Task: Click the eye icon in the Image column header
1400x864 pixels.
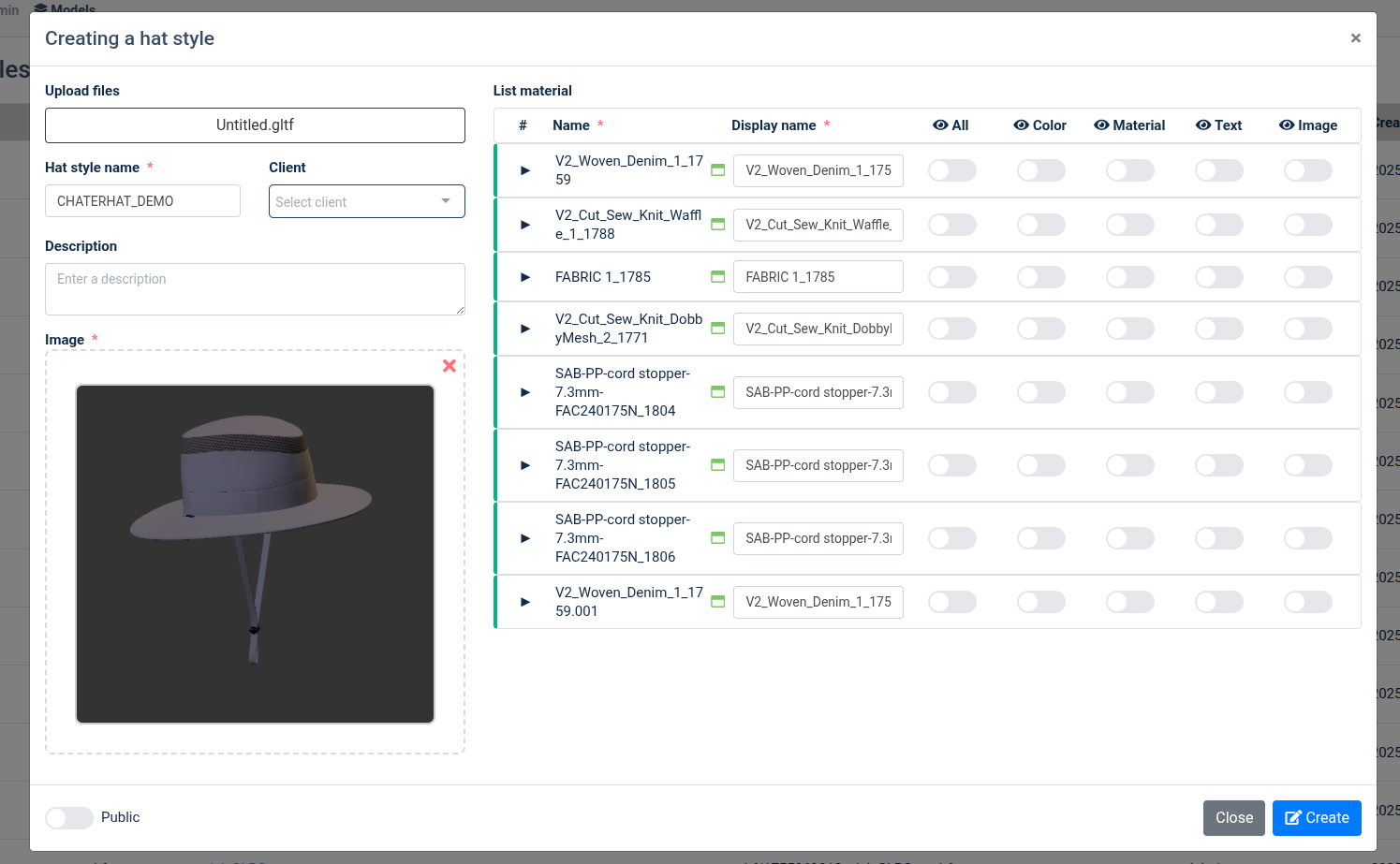Action: coord(1287,125)
